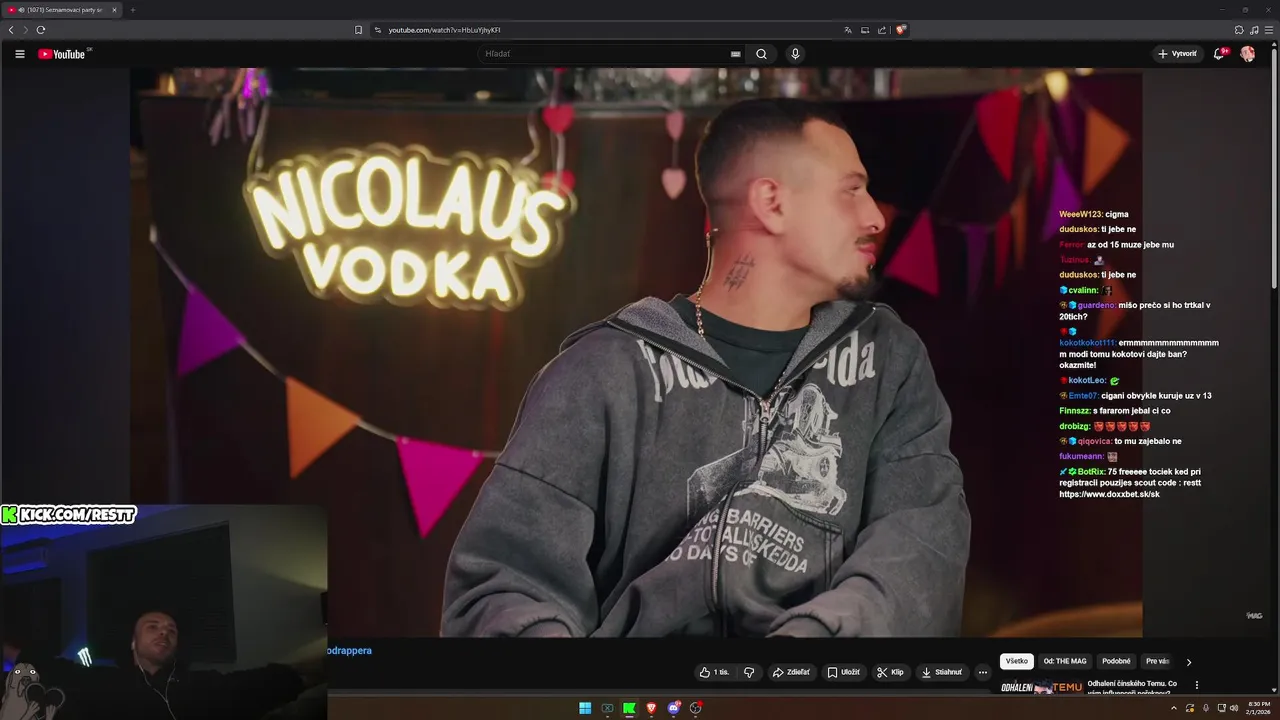Switch to Brave browser on the taskbar
Viewport: 1280px width, 720px height.
[x=651, y=708]
